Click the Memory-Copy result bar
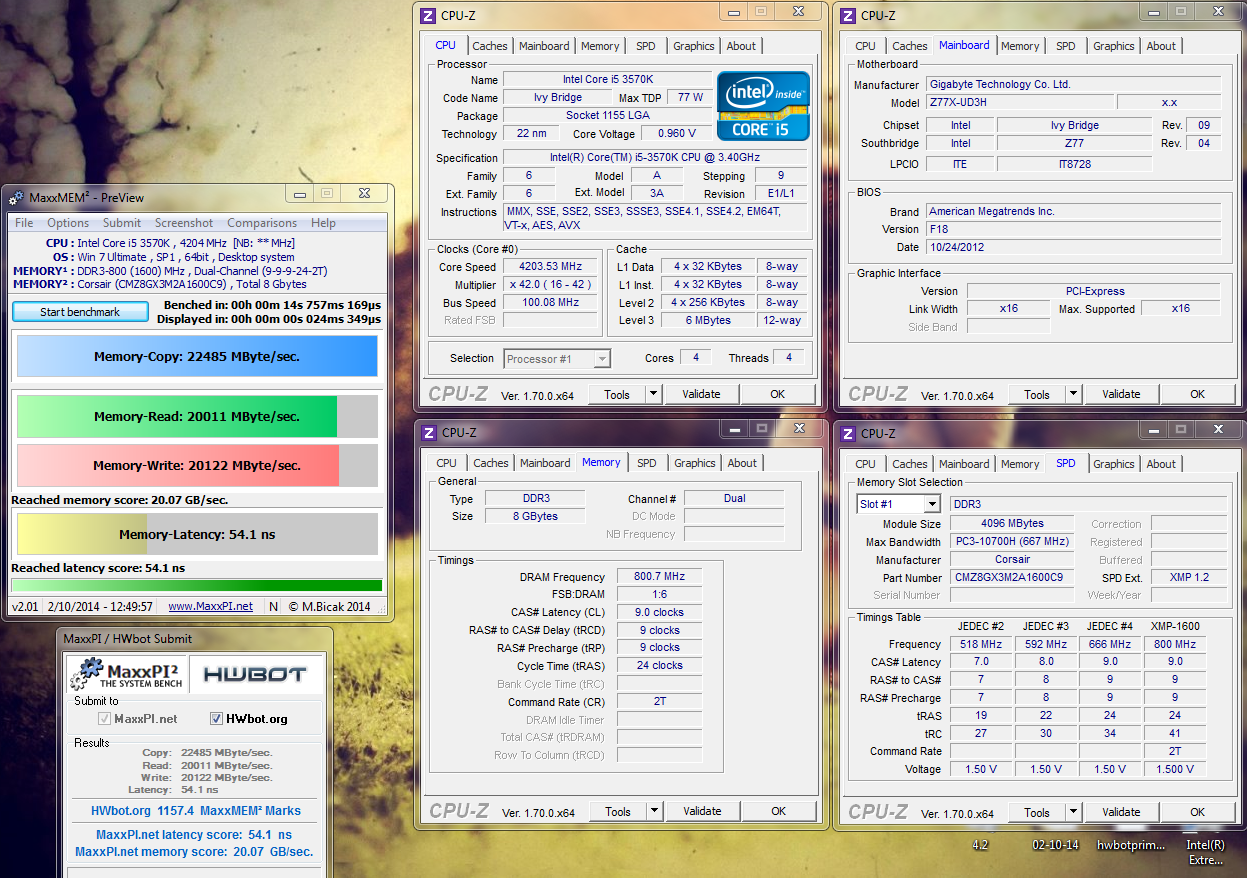Image resolution: width=1247 pixels, height=878 pixels. point(197,356)
